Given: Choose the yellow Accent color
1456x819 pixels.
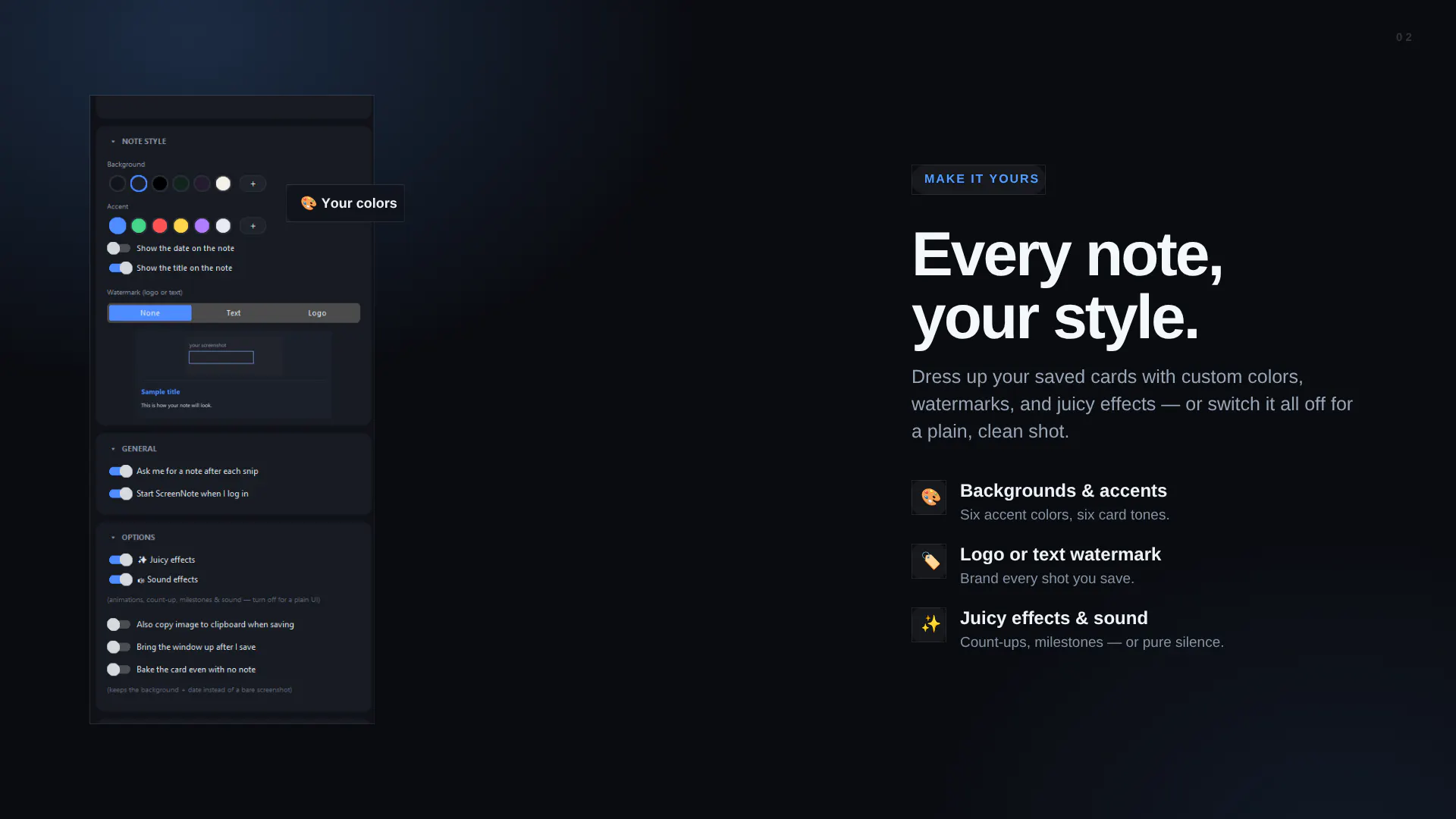Looking at the screenshot, I should point(180,226).
